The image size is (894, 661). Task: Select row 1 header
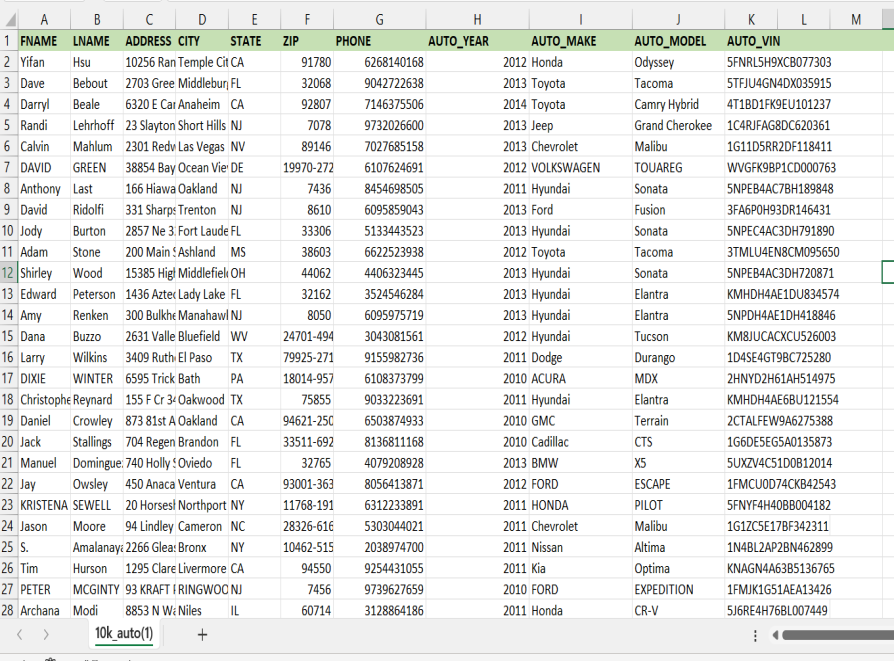9,41
